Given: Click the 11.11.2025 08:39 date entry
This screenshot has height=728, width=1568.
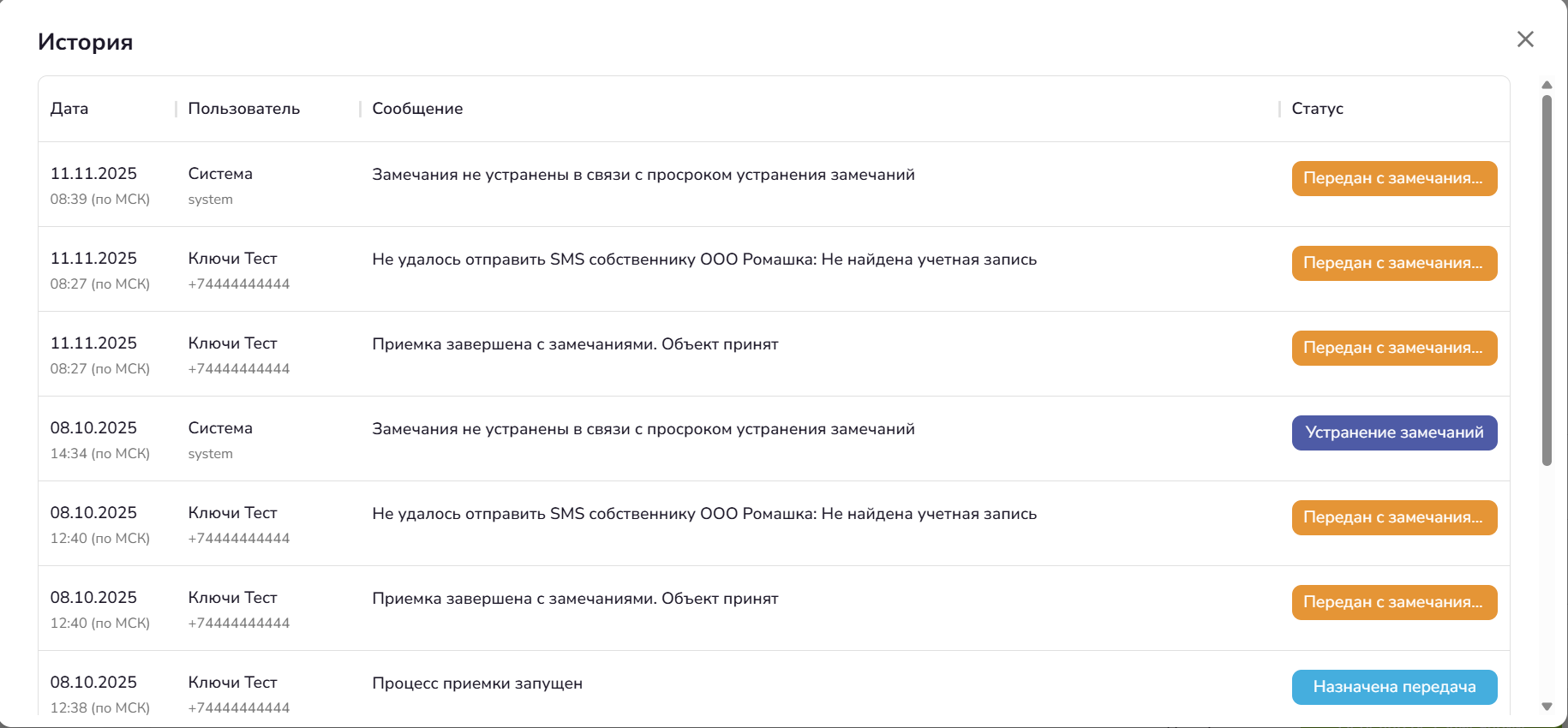Looking at the screenshot, I should [93, 174].
